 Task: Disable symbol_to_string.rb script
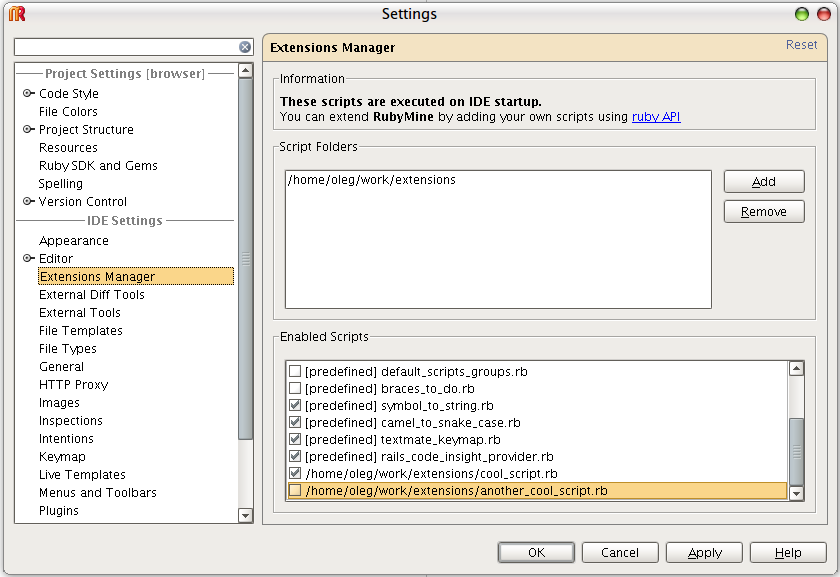[295, 406]
